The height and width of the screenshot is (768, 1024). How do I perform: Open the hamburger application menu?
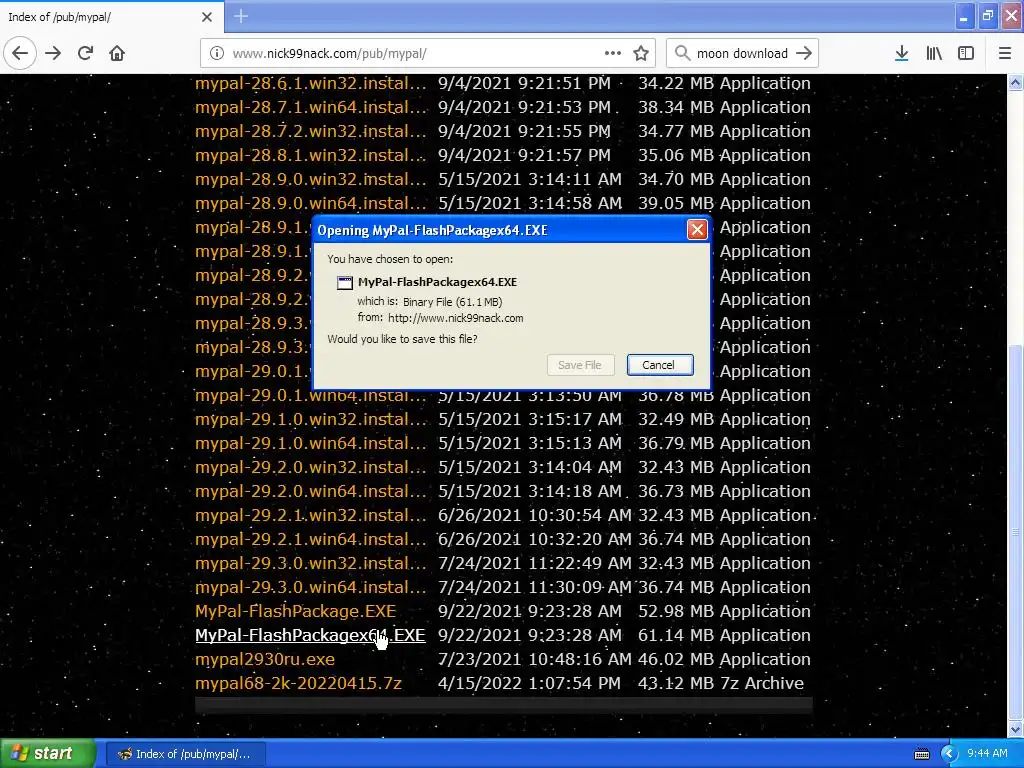(1004, 53)
